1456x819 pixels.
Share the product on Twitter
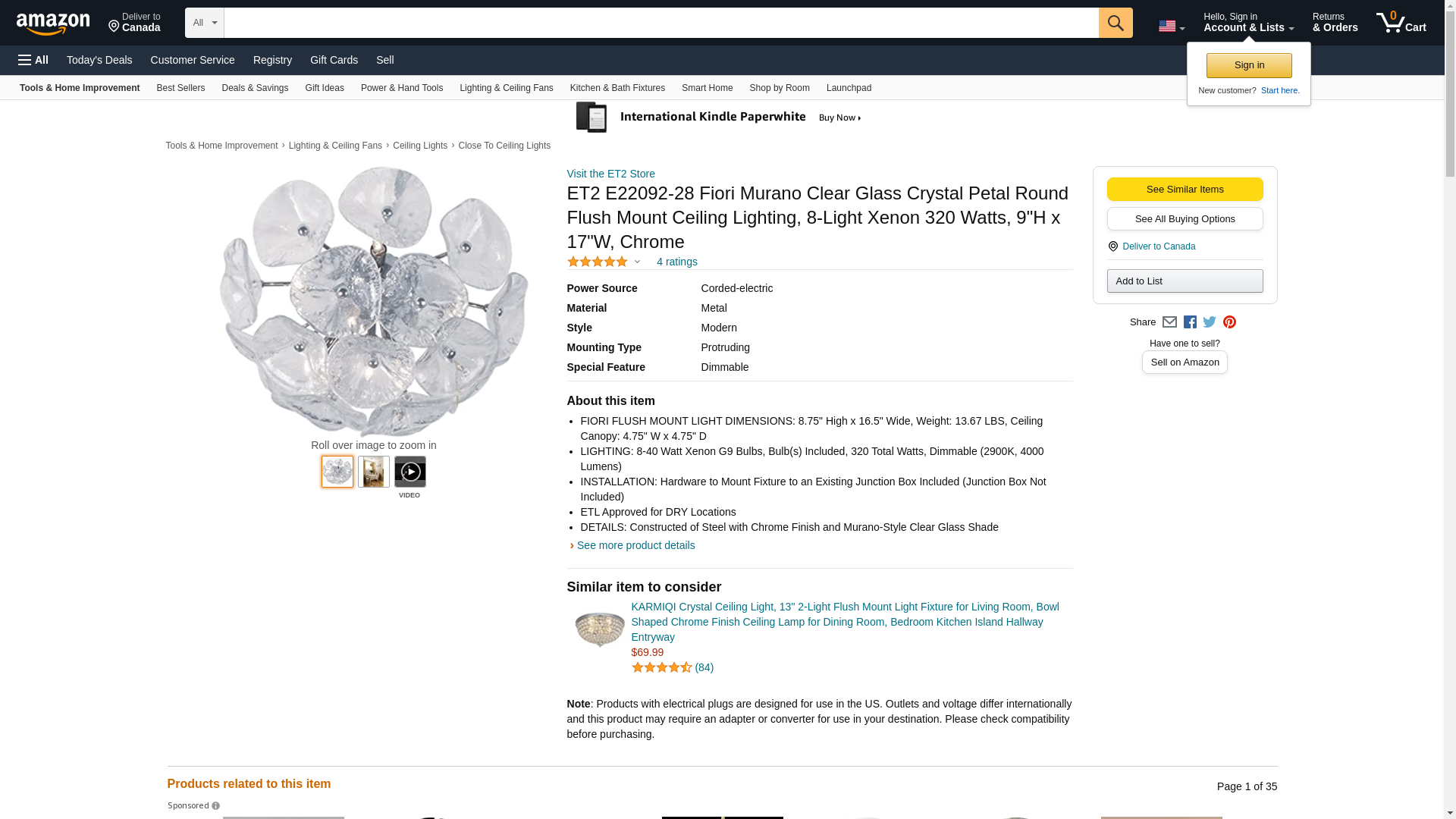pyautogui.click(x=1210, y=322)
